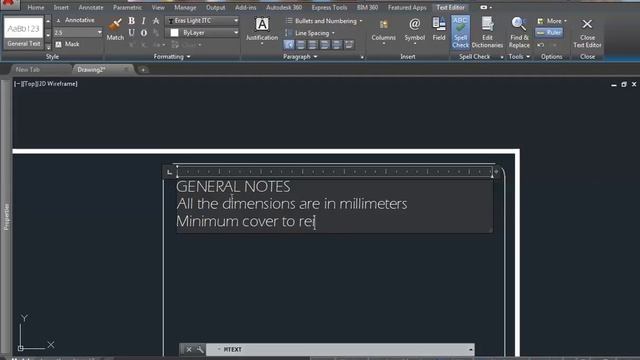Select center paragraph alignment icon
The image size is (640, 360).
[313, 44]
